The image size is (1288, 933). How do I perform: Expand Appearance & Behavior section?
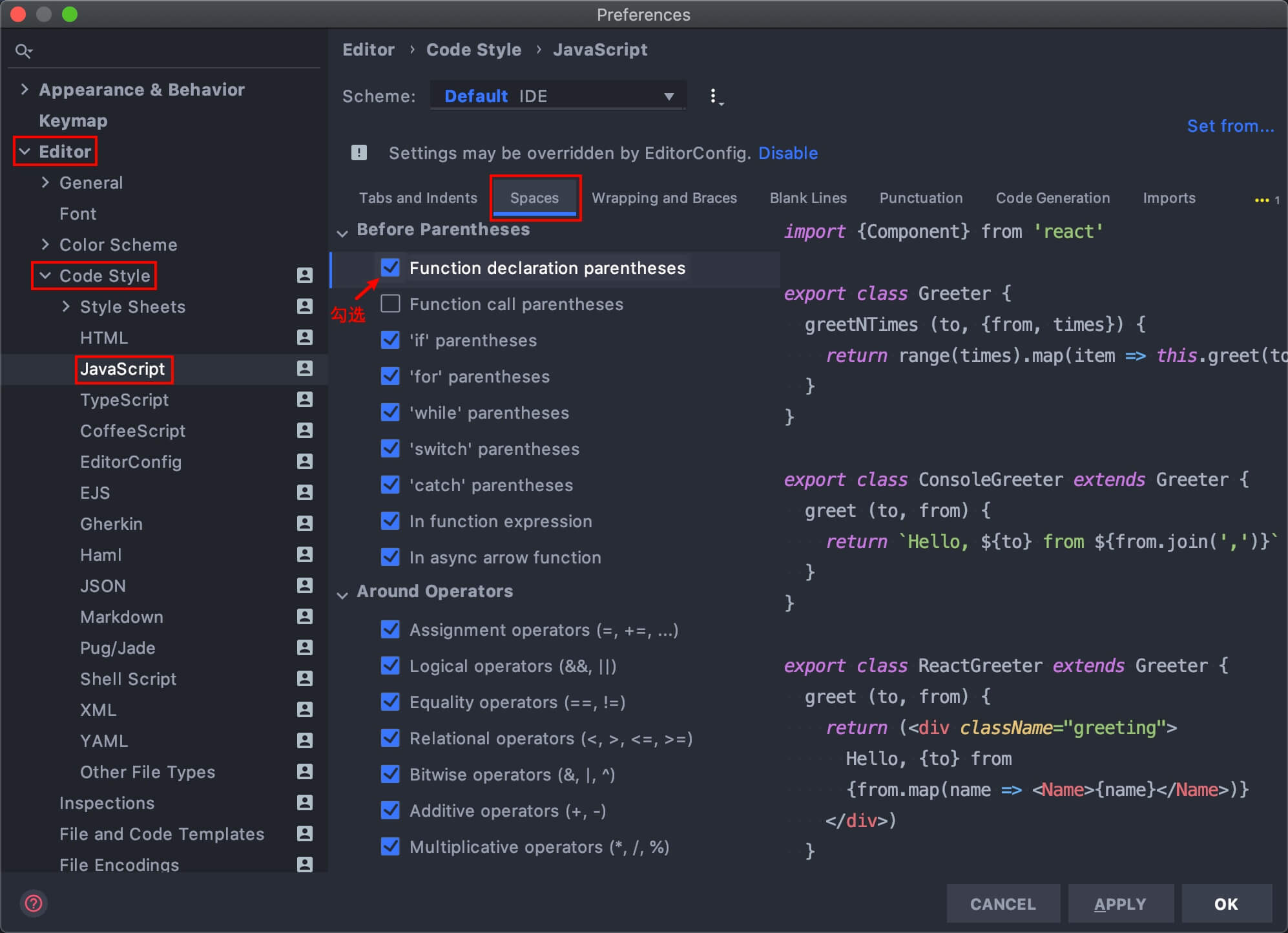click(x=25, y=89)
